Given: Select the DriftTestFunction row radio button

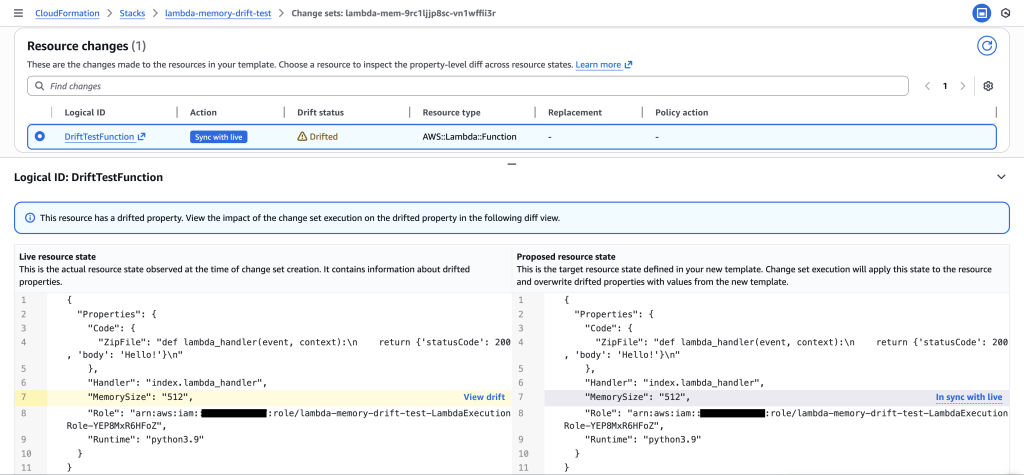Looking at the screenshot, I should 40,137.
